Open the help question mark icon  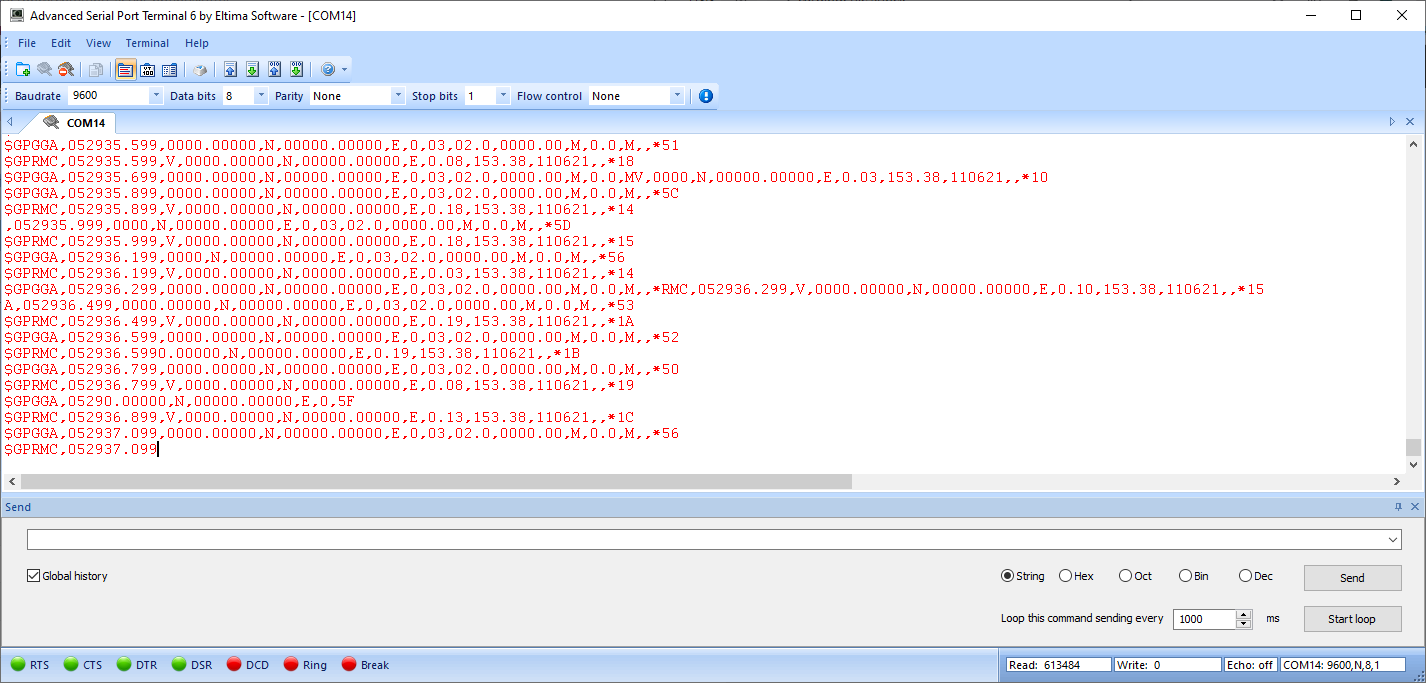(x=327, y=69)
